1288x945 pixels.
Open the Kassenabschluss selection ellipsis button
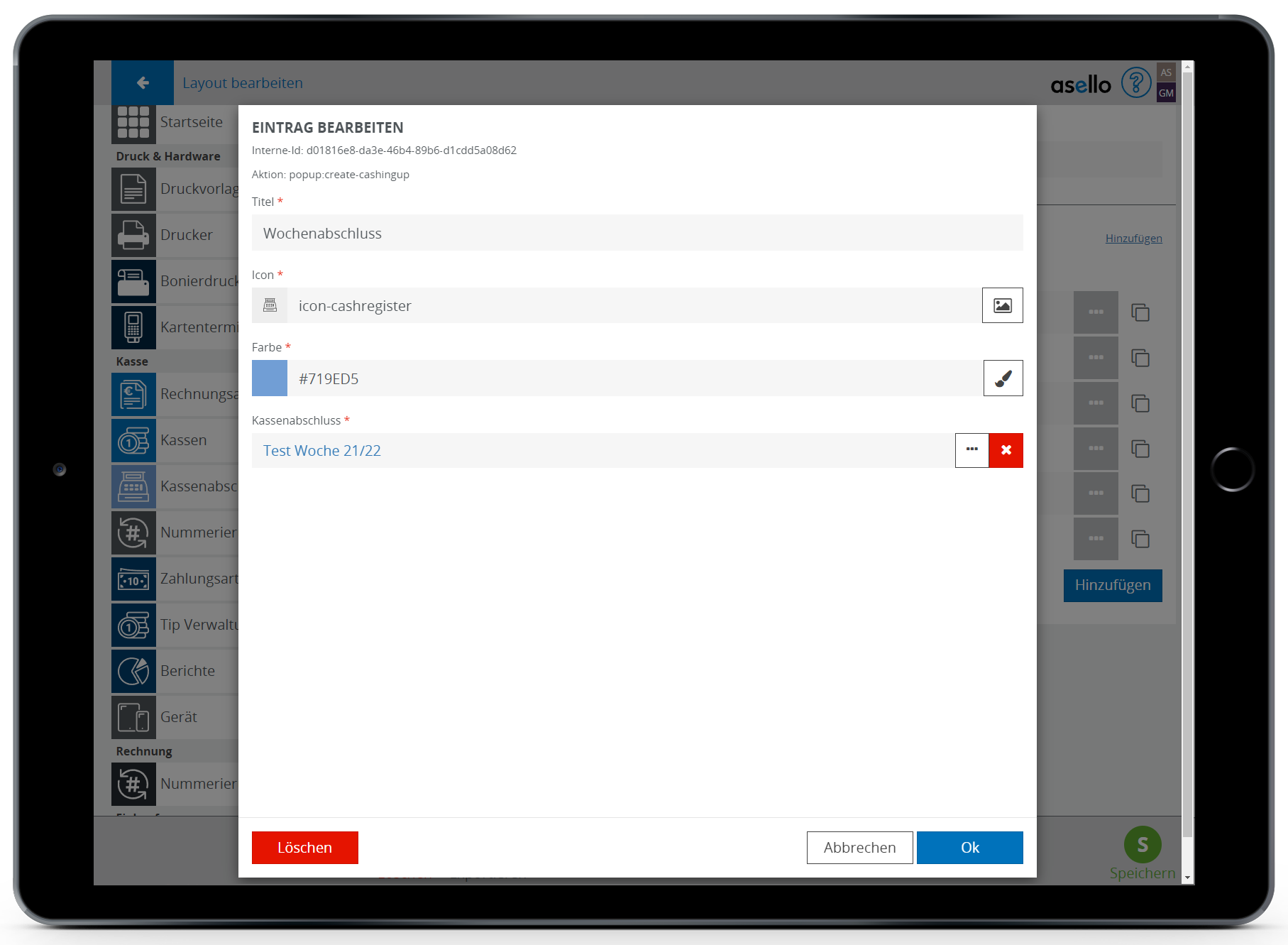[x=971, y=450]
